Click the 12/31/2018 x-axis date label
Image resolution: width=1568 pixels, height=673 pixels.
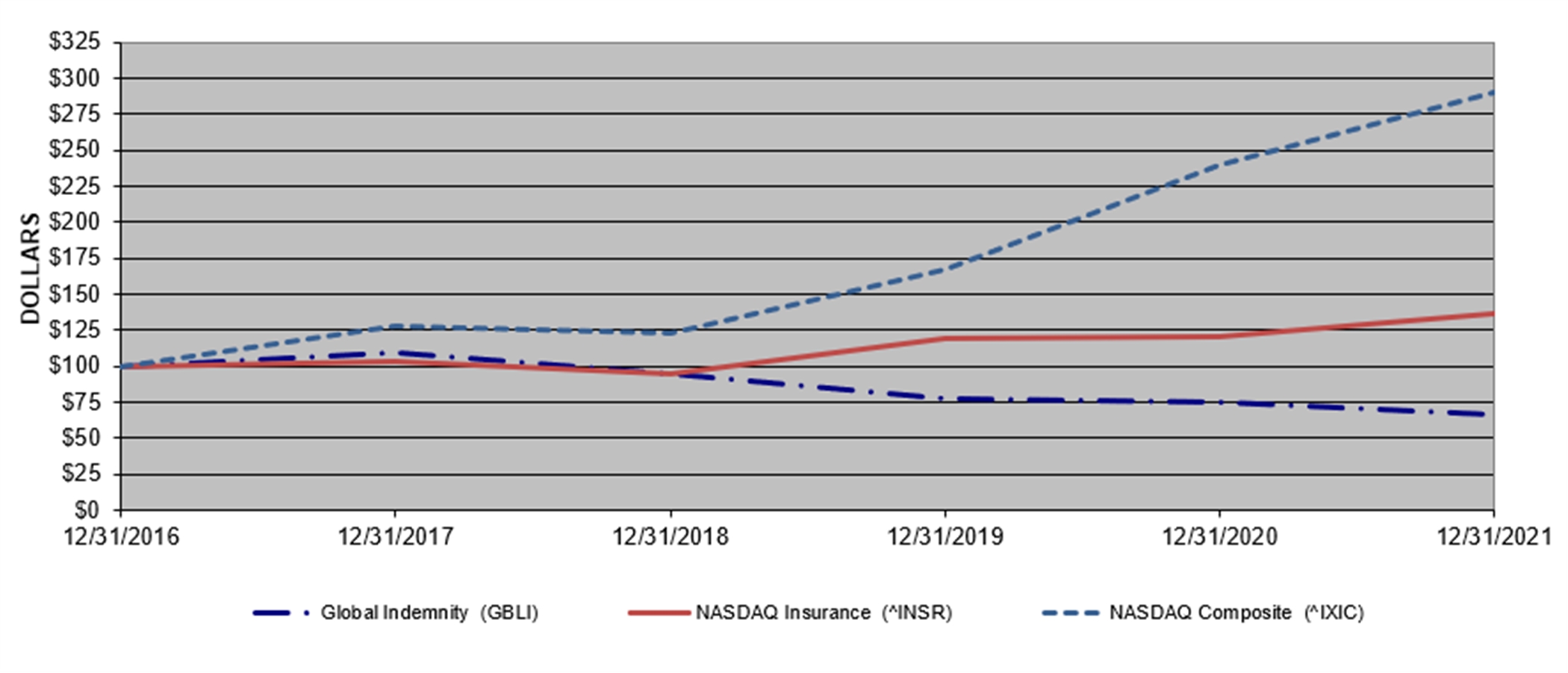coord(671,537)
